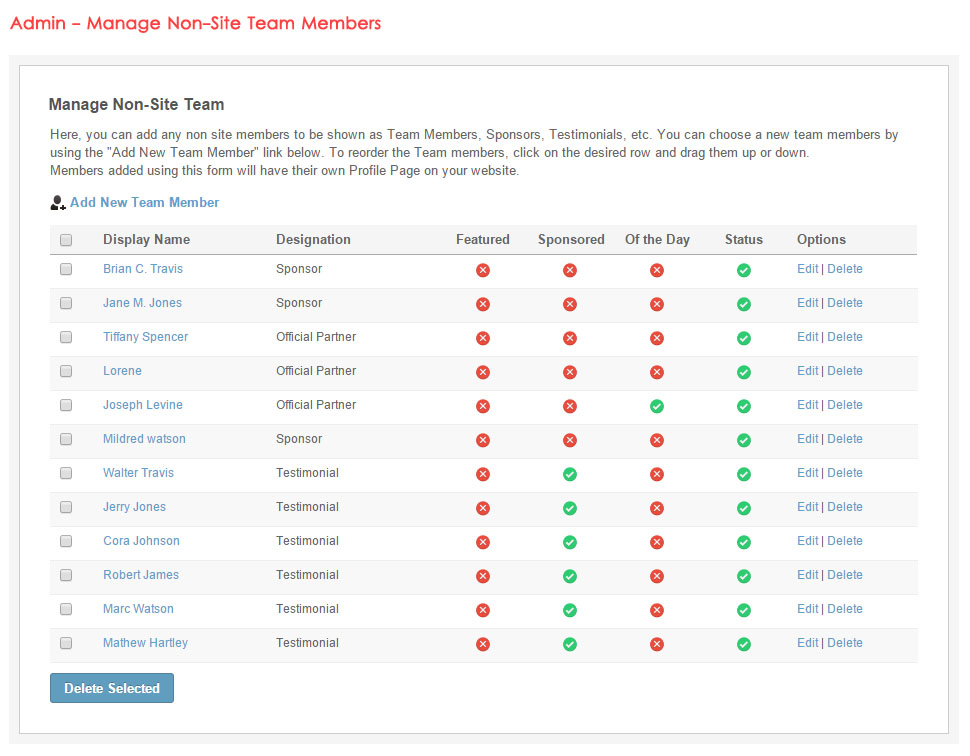Click the add user icon beside Add New Team Member
Image resolution: width=970 pixels, height=756 pixels.
click(x=58, y=203)
